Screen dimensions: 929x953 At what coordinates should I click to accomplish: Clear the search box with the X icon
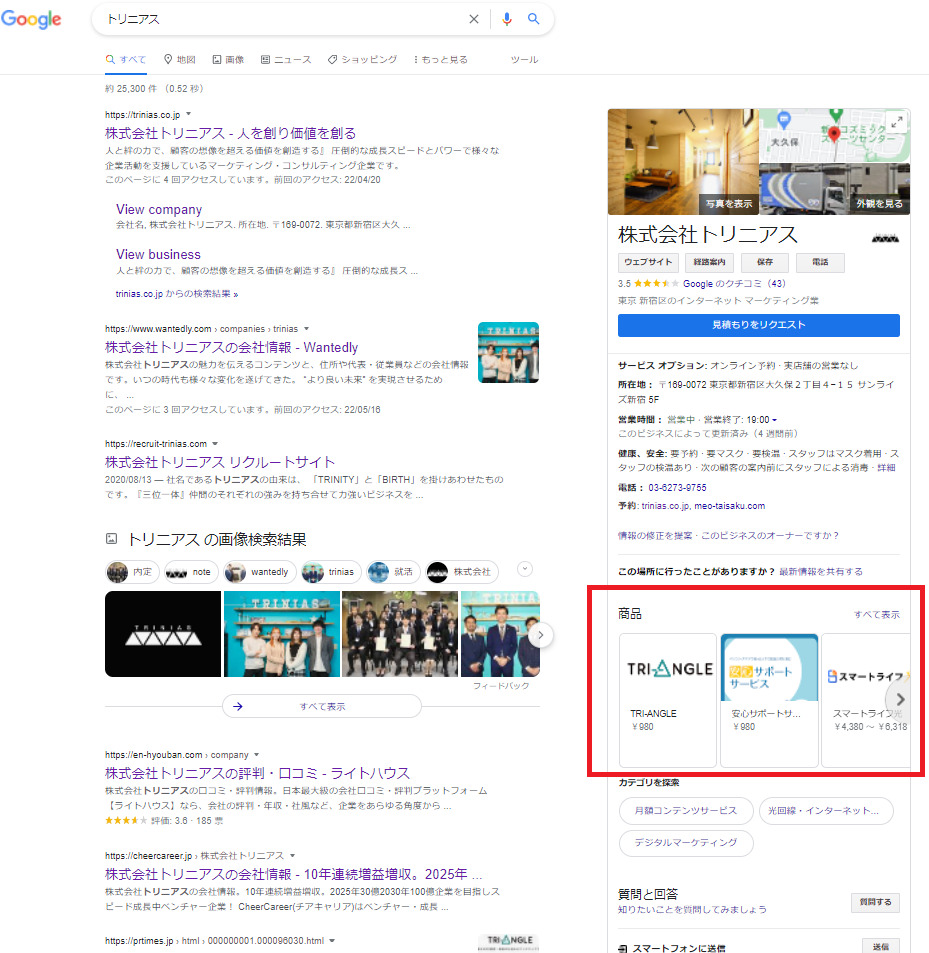474,19
